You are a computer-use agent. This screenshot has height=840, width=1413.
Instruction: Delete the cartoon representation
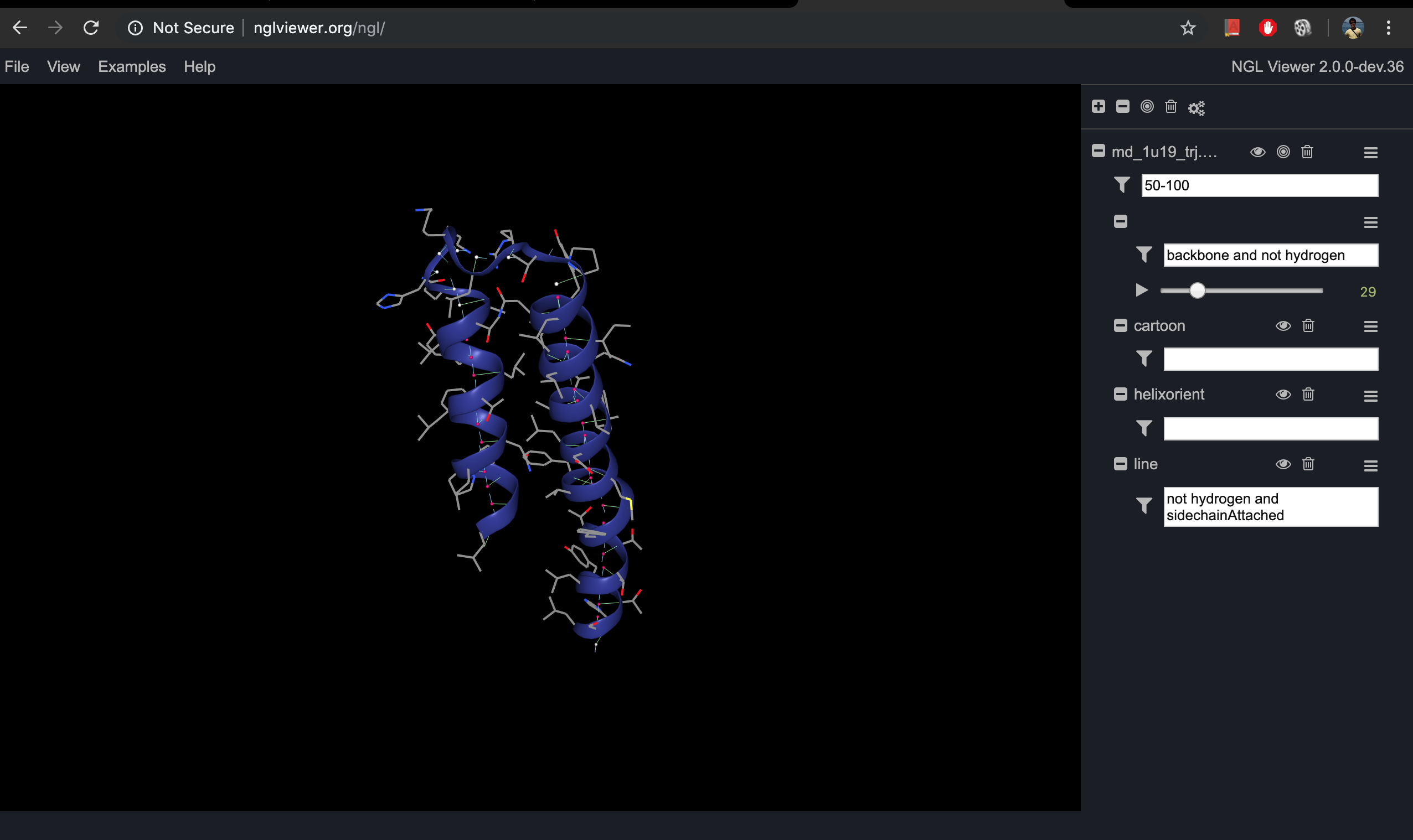tap(1307, 325)
